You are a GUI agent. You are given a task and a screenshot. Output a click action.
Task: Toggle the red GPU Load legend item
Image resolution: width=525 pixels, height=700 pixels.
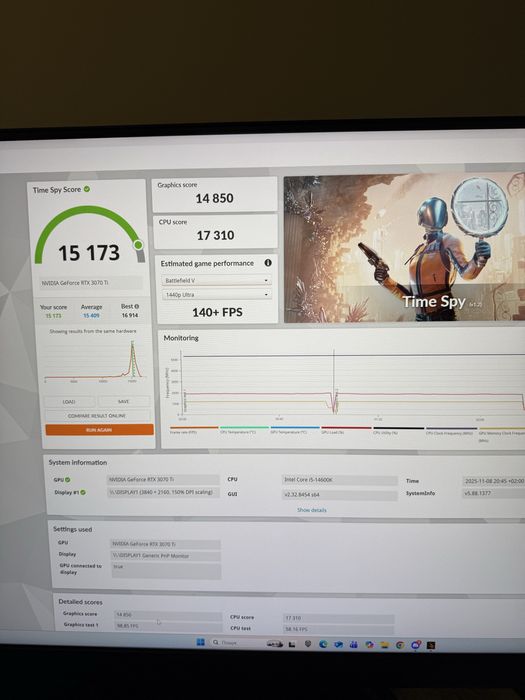[x=346, y=430]
